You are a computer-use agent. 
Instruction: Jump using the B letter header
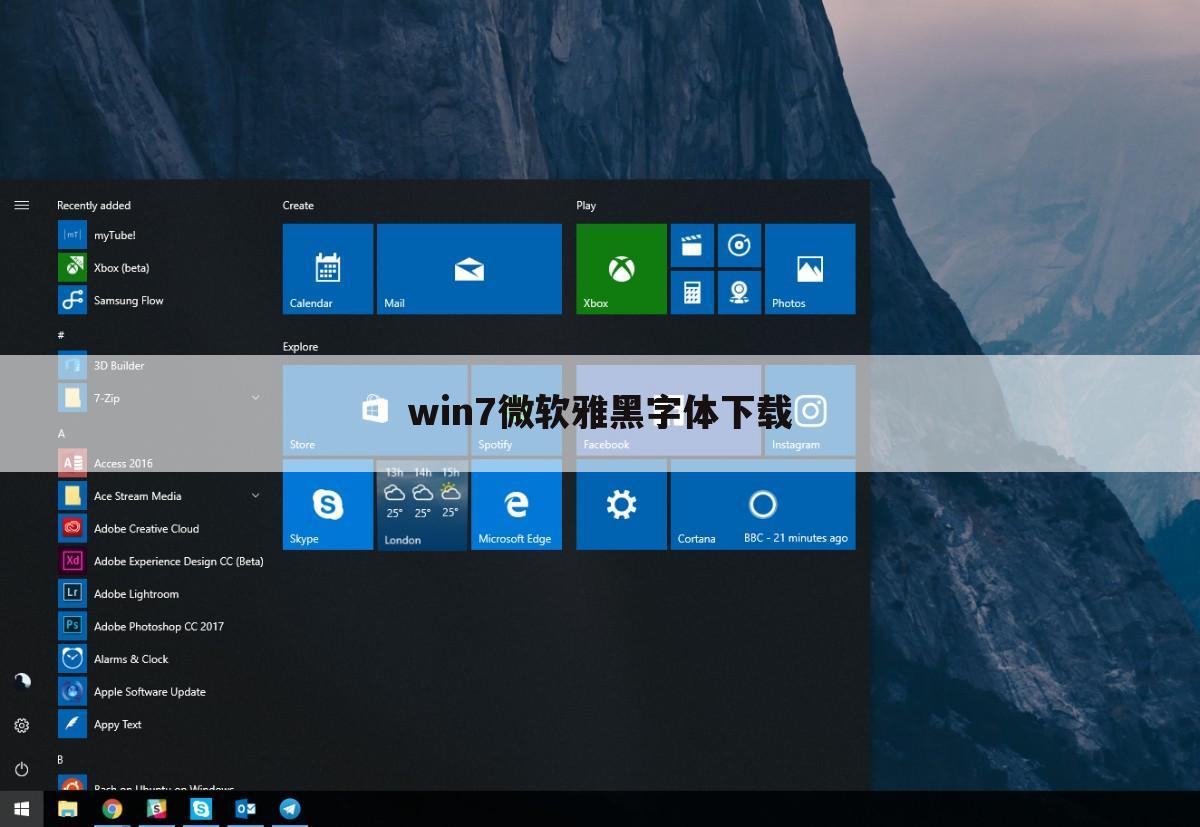coord(60,759)
